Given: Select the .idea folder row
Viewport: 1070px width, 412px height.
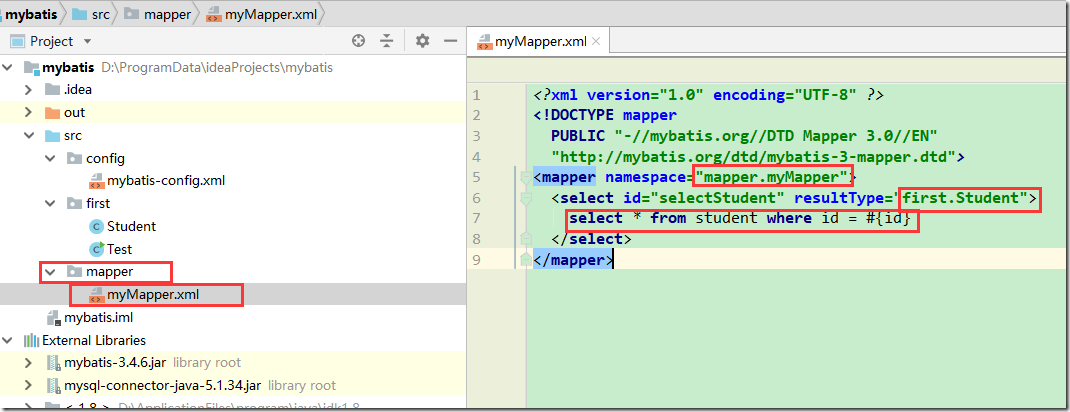Looking at the screenshot, I should (232, 89).
